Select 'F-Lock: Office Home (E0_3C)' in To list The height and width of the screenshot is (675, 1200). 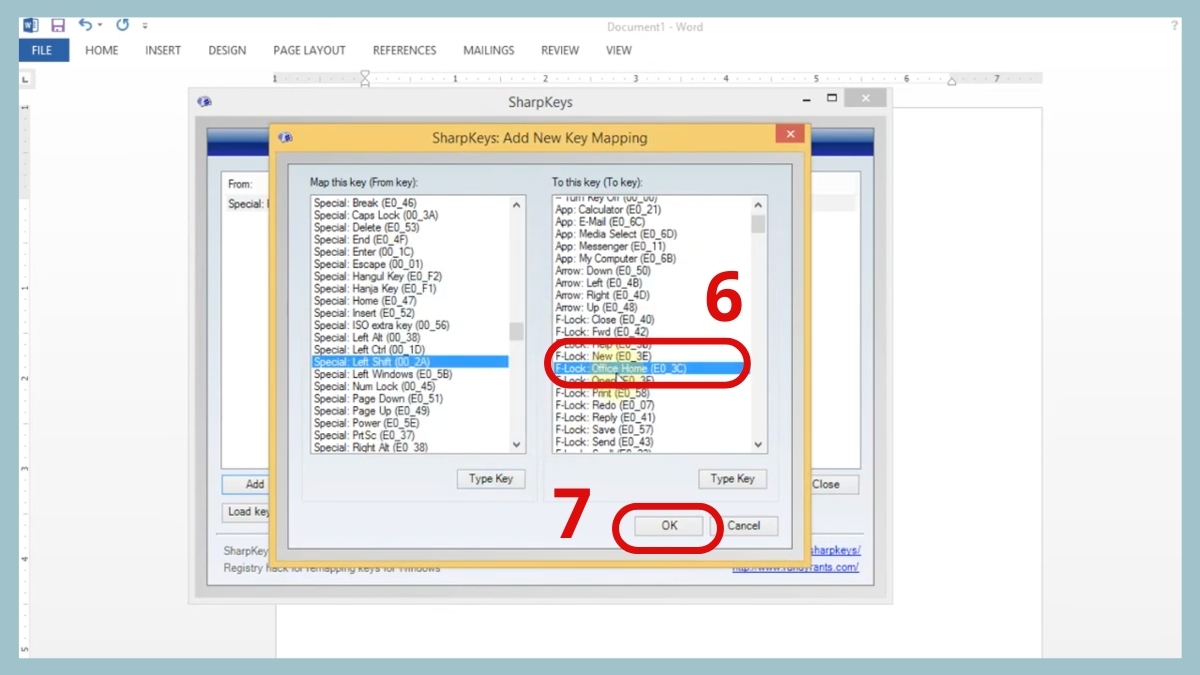pyautogui.click(x=652, y=368)
